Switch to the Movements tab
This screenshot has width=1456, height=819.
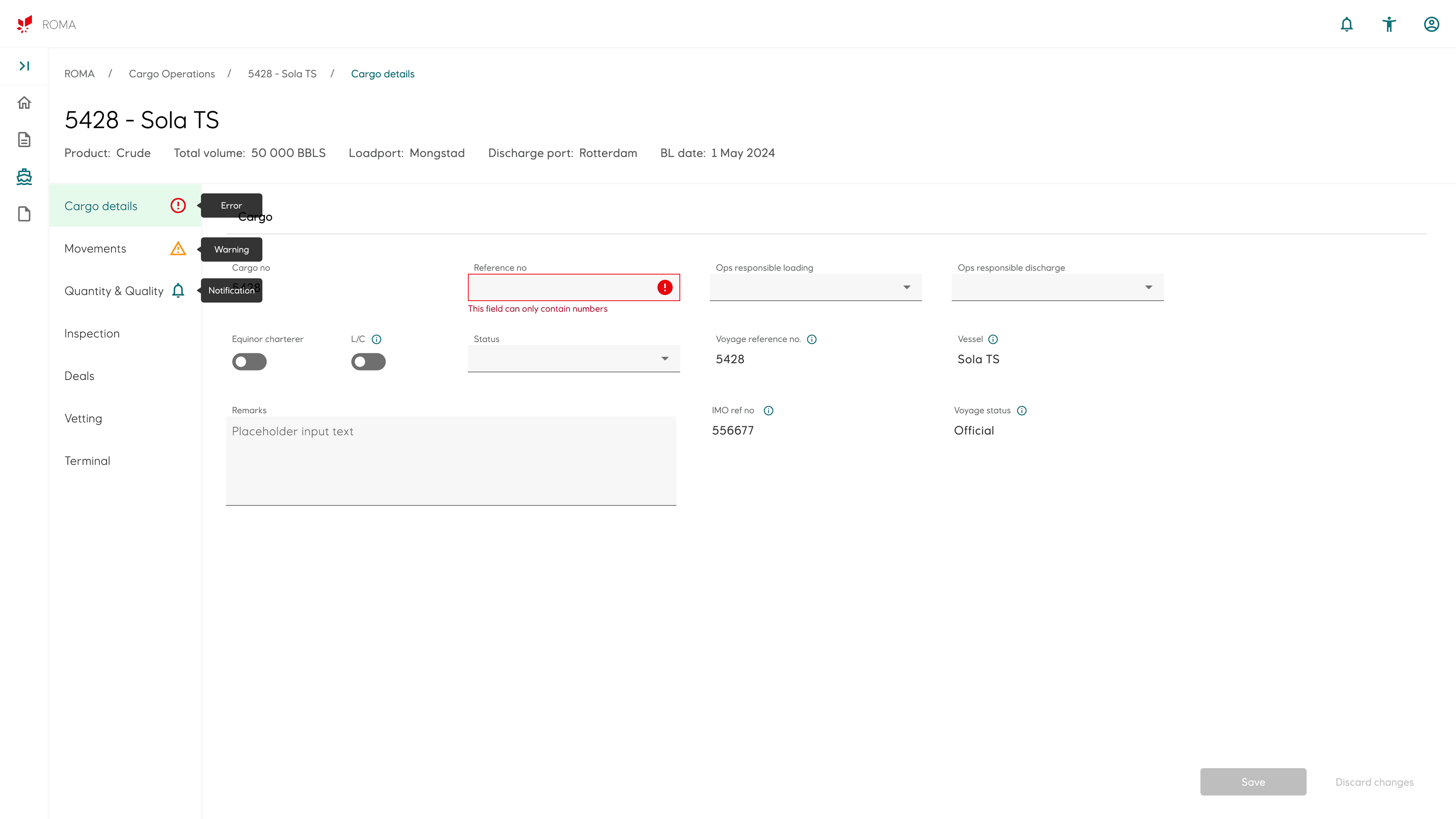click(x=96, y=249)
